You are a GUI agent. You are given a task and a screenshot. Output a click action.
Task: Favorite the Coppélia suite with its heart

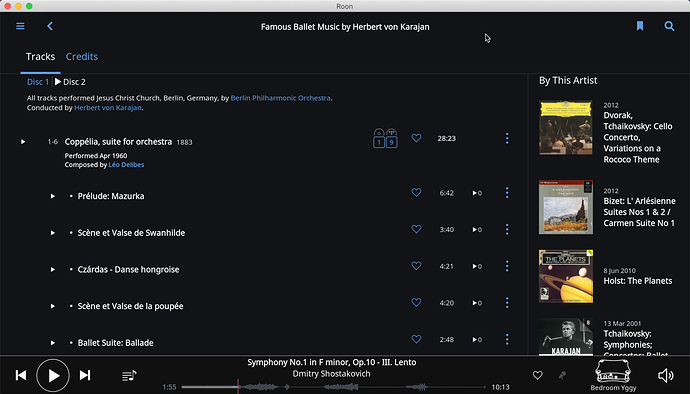[416, 138]
